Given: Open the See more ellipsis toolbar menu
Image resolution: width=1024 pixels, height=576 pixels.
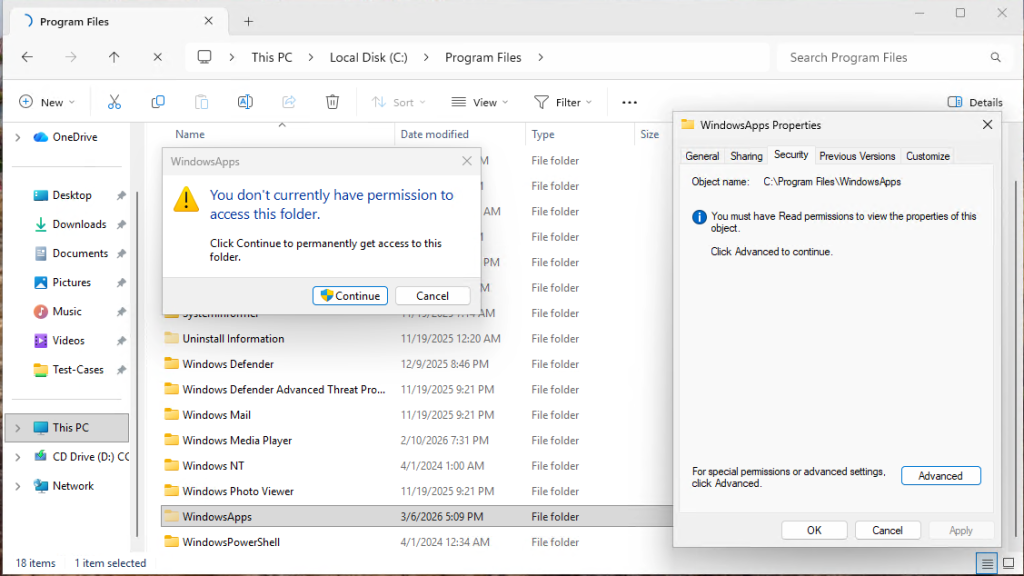Looking at the screenshot, I should 629,101.
